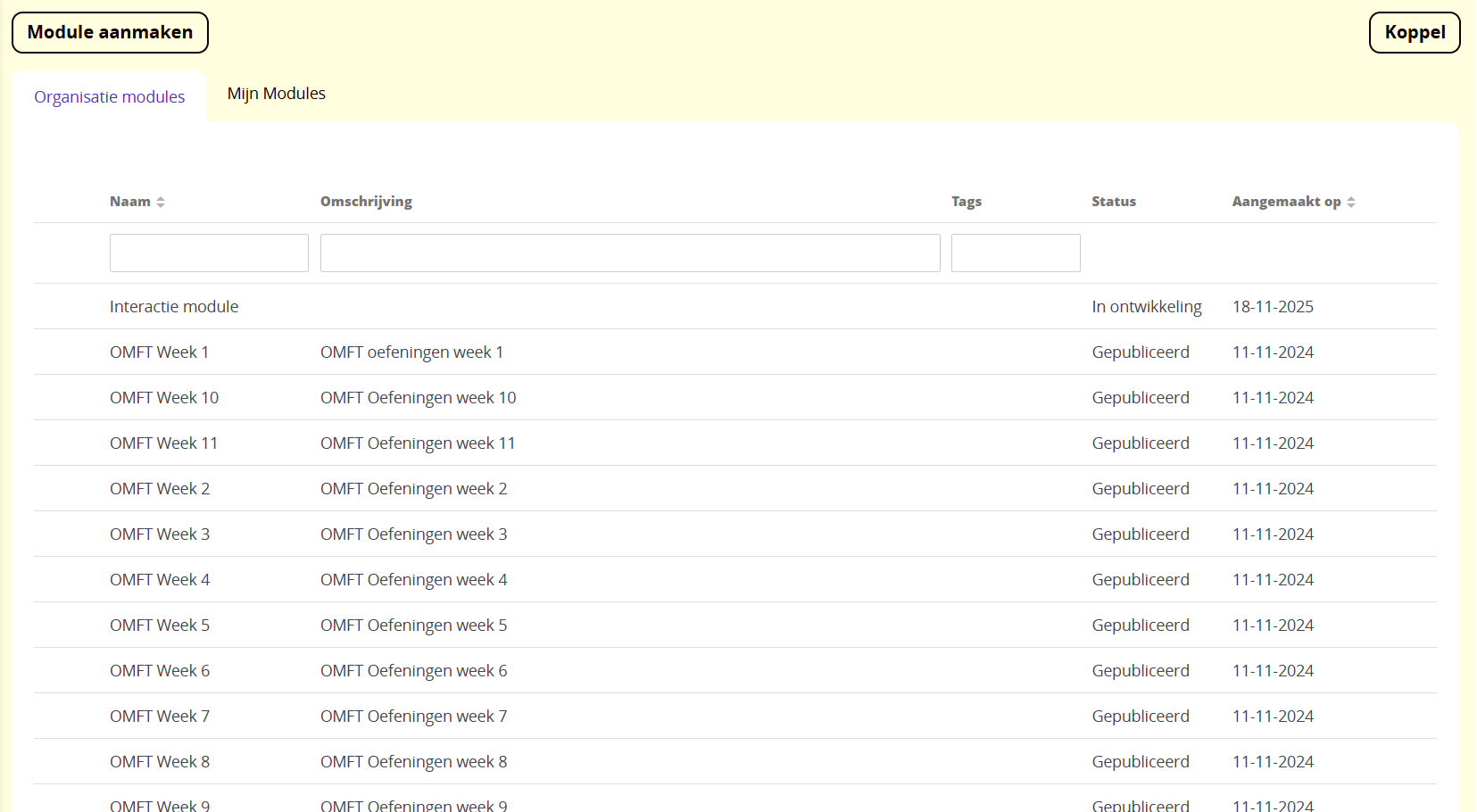Click the OMFT Week 7 module name
Viewport: 1477px width, 812px height.
(x=160, y=717)
